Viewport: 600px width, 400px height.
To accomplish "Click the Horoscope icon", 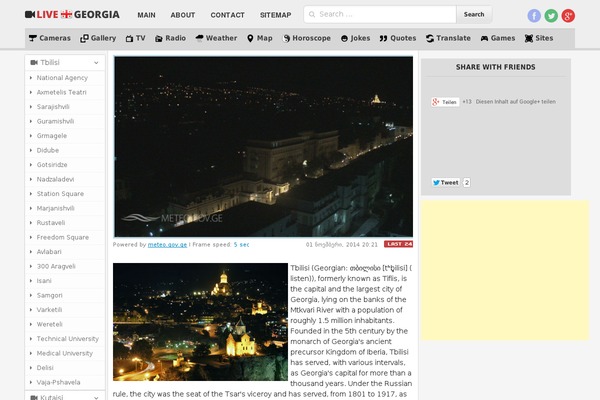I will click(286, 38).
